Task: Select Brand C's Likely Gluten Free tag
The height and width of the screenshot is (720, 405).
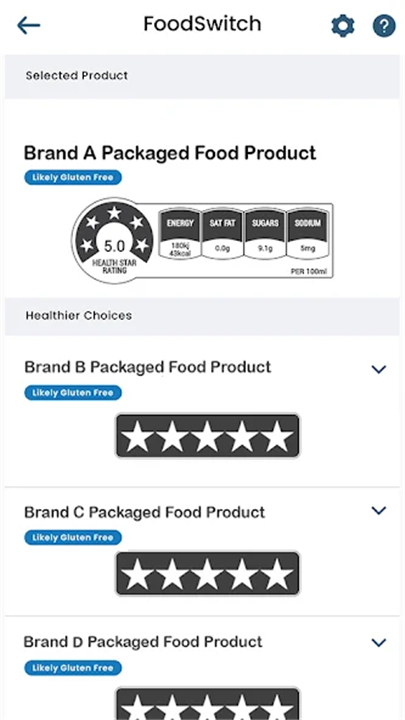Action: point(73,538)
